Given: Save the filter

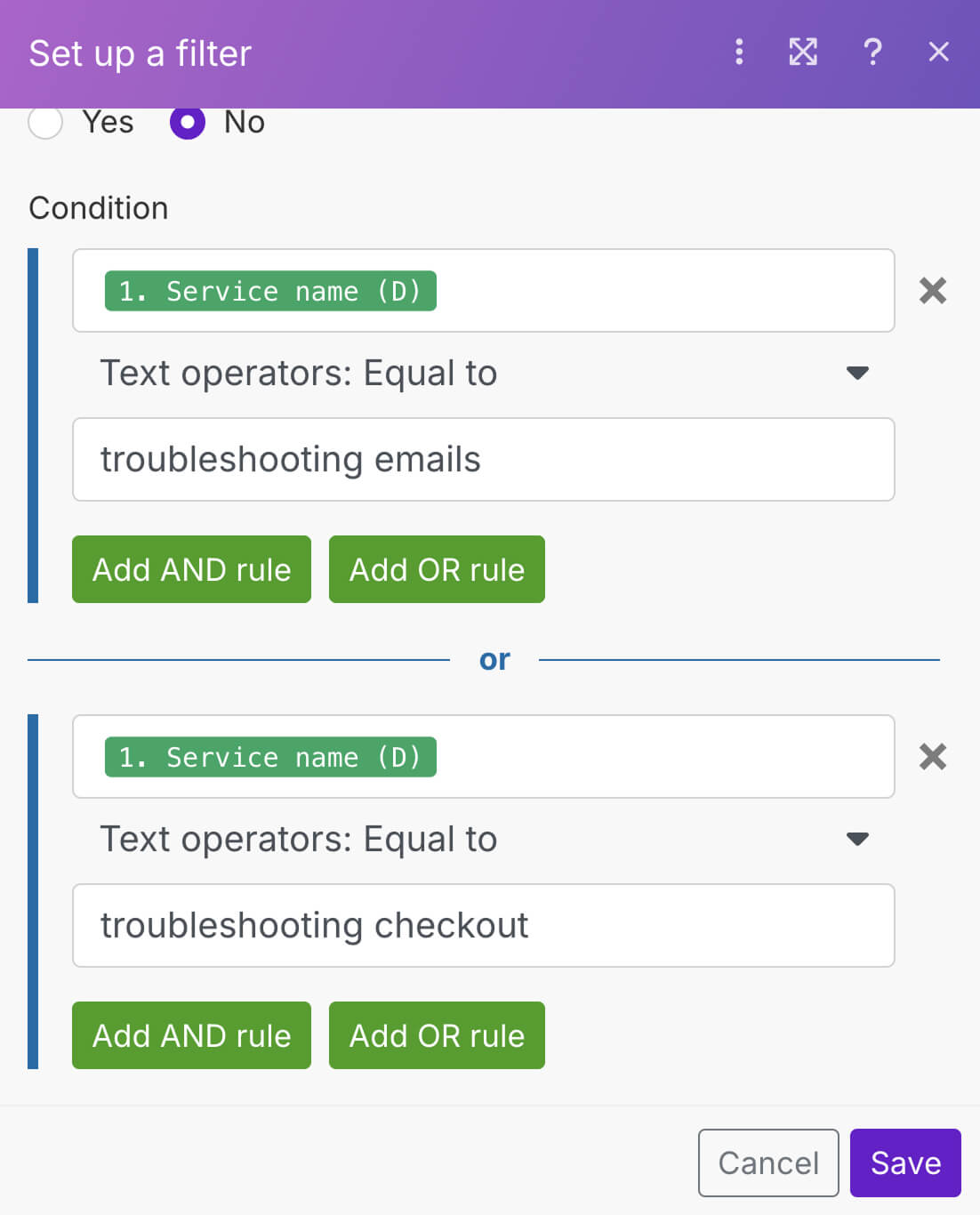Looking at the screenshot, I should pyautogui.click(x=905, y=1163).
